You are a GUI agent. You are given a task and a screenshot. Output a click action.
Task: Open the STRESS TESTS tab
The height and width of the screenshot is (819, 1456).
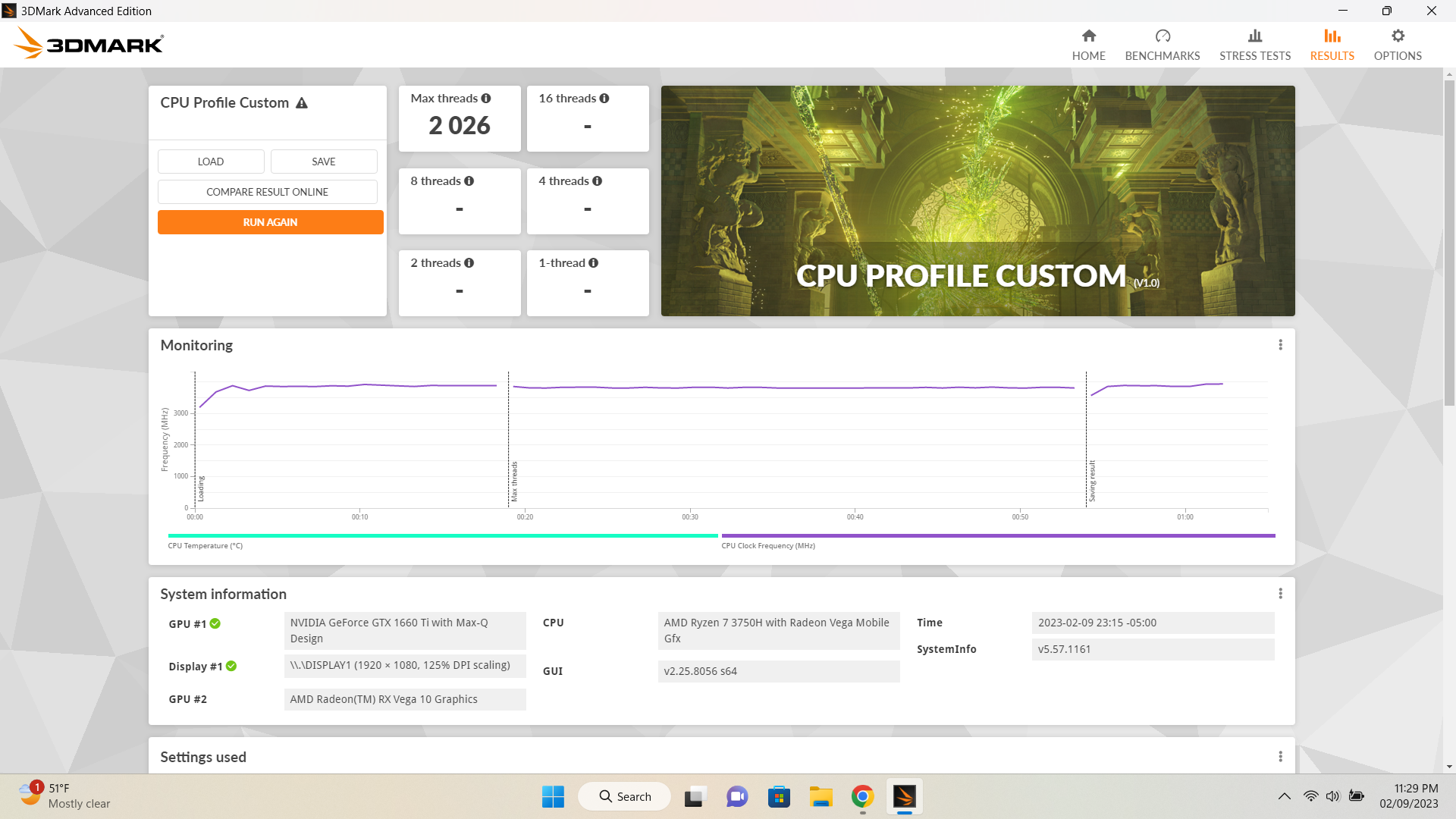click(x=1254, y=45)
